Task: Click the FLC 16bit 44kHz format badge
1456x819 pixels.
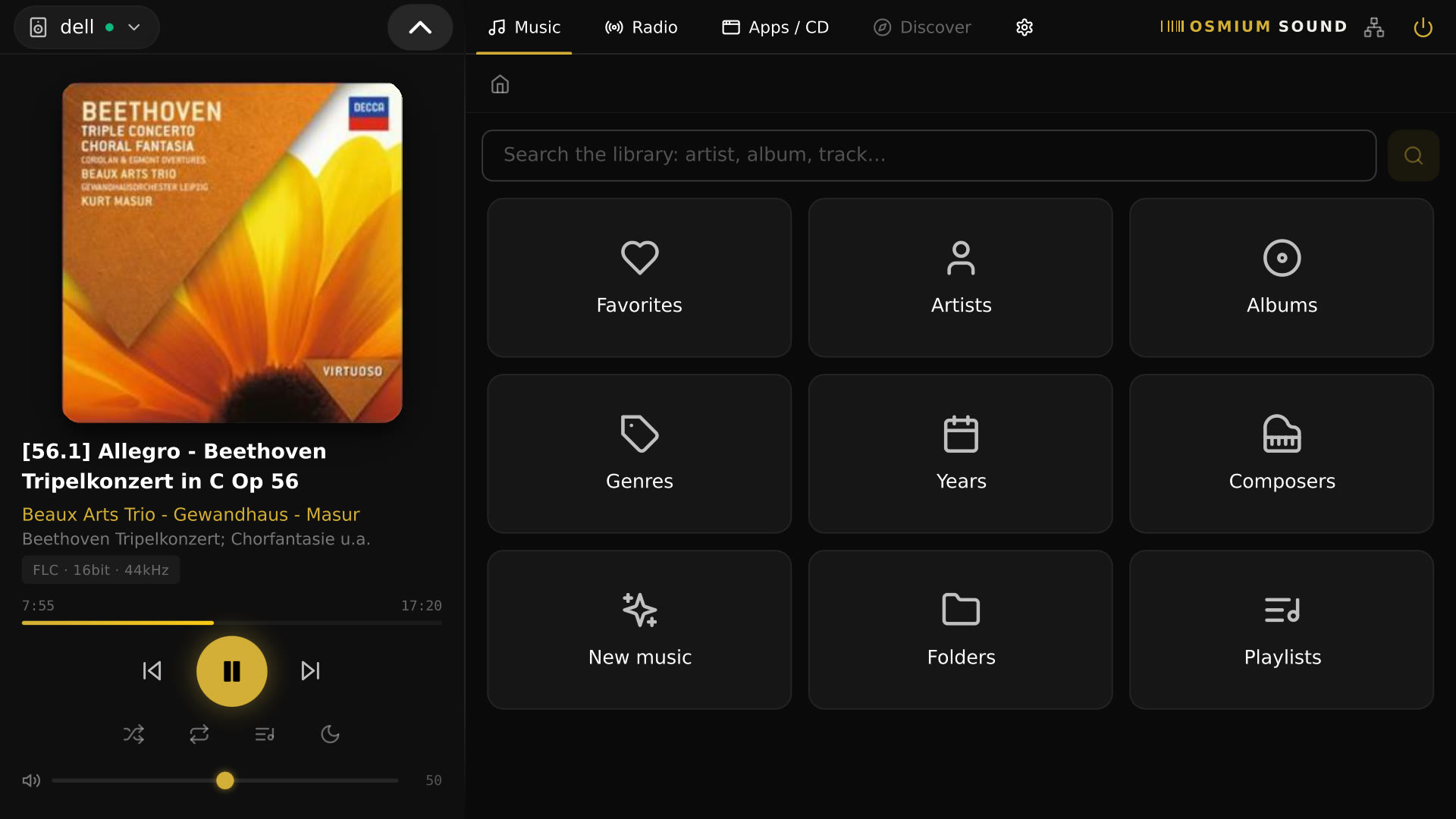Action: tap(101, 570)
